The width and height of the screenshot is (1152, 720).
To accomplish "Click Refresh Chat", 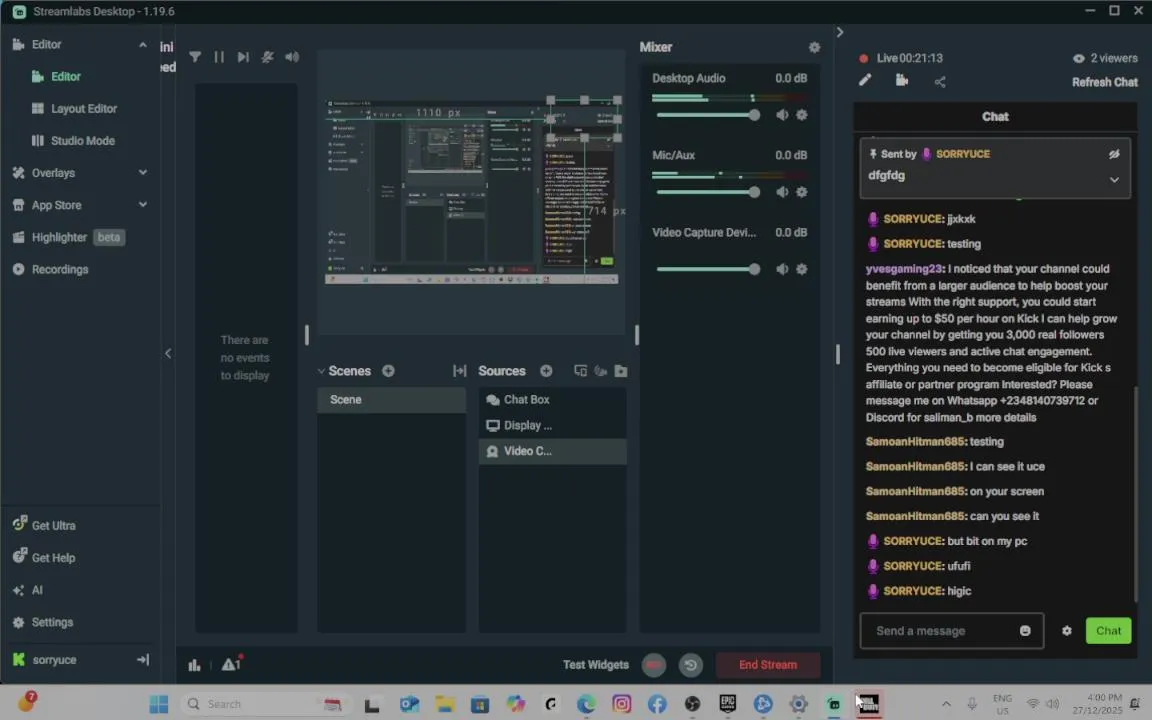I will coord(1104,82).
